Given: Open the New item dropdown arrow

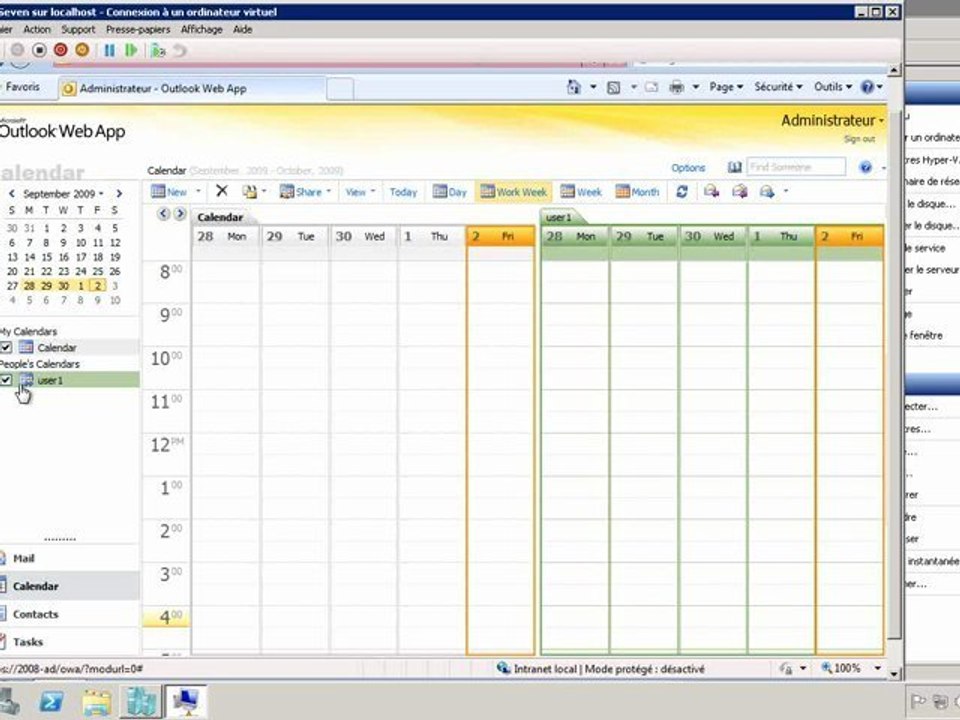Looking at the screenshot, I should pos(198,192).
